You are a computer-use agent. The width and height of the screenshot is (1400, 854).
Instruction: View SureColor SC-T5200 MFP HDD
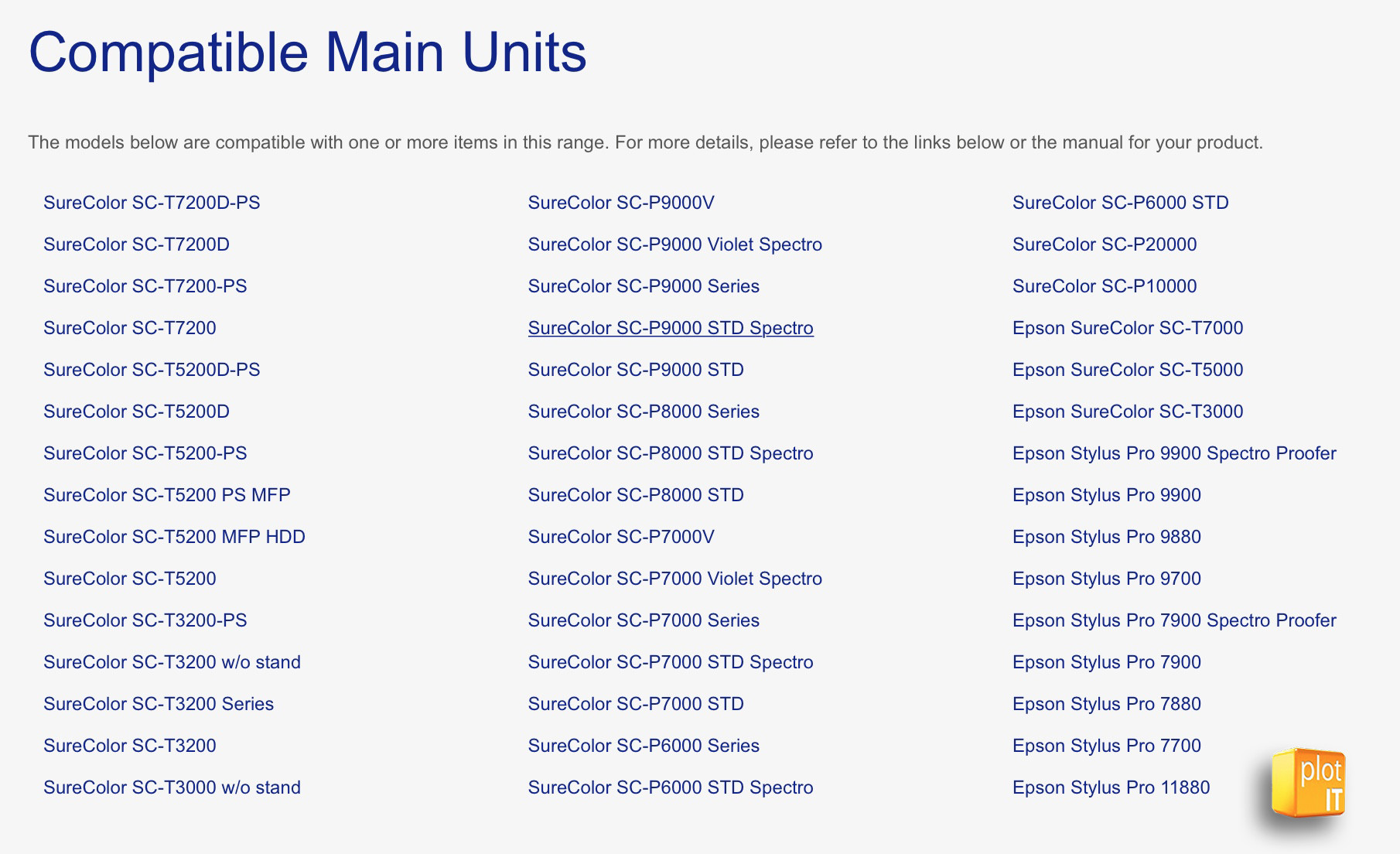(x=174, y=537)
